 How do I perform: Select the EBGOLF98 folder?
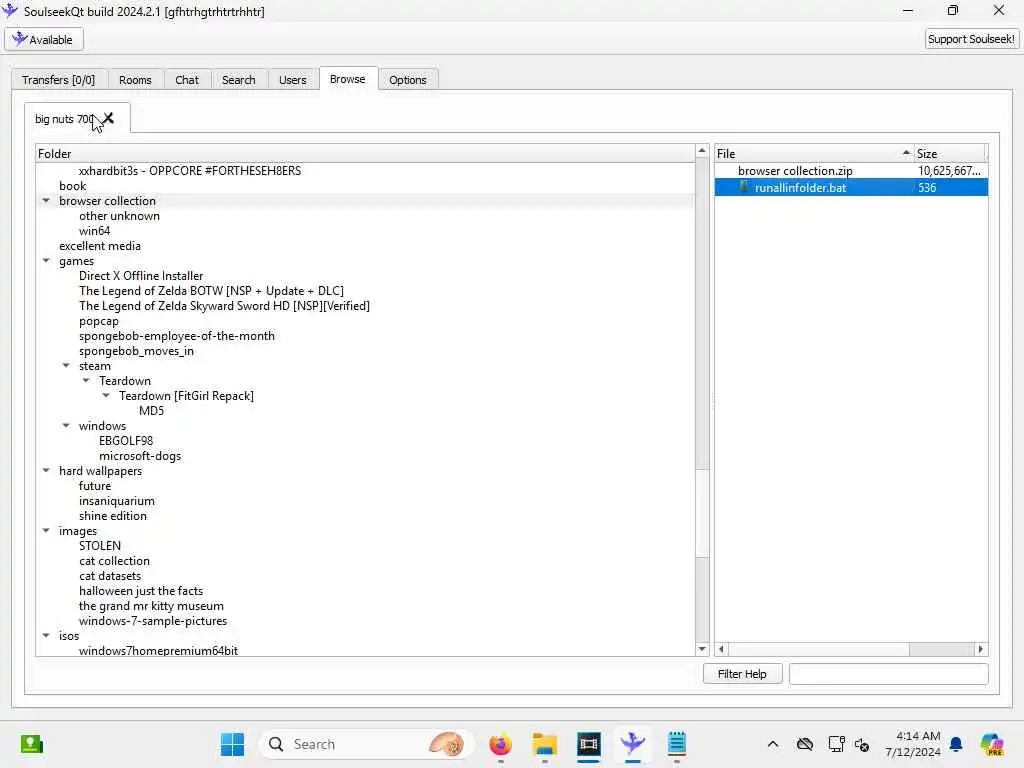click(126, 441)
